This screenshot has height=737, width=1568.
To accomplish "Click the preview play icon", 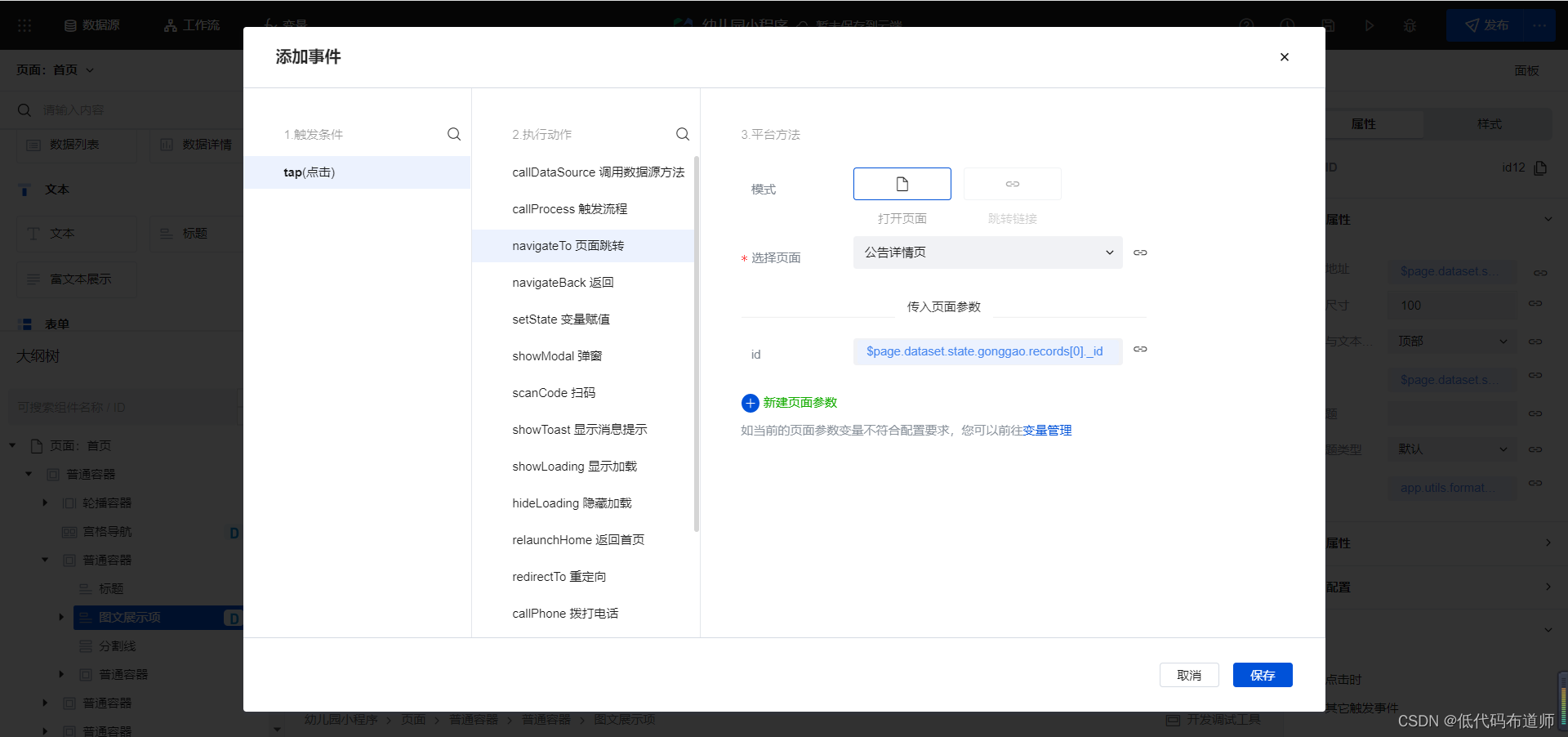I will point(1369,25).
